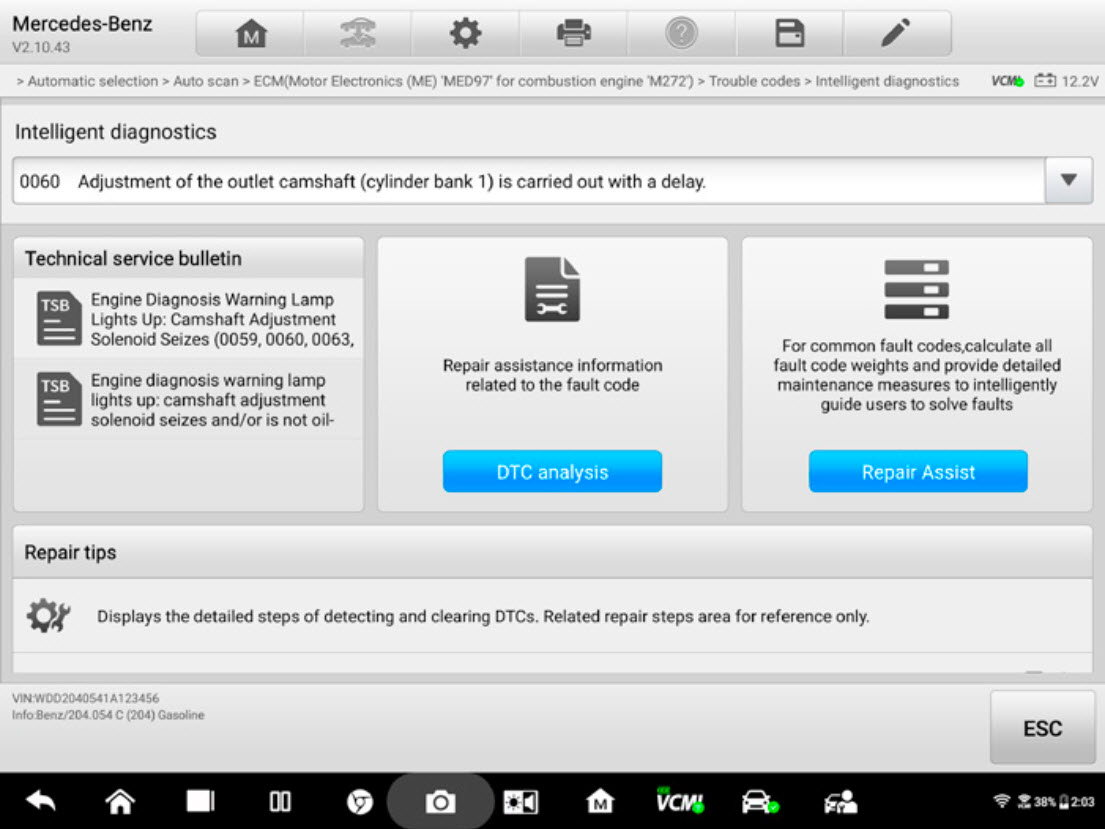Open the help question mark icon
The height and width of the screenshot is (829, 1105).
[x=681, y=33]
